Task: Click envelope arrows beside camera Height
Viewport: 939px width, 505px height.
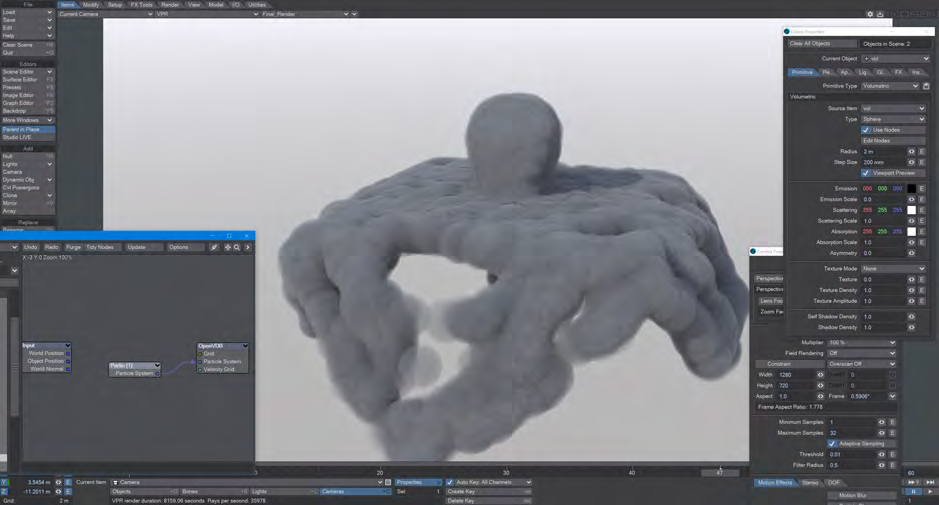Action: pos(820,386)
